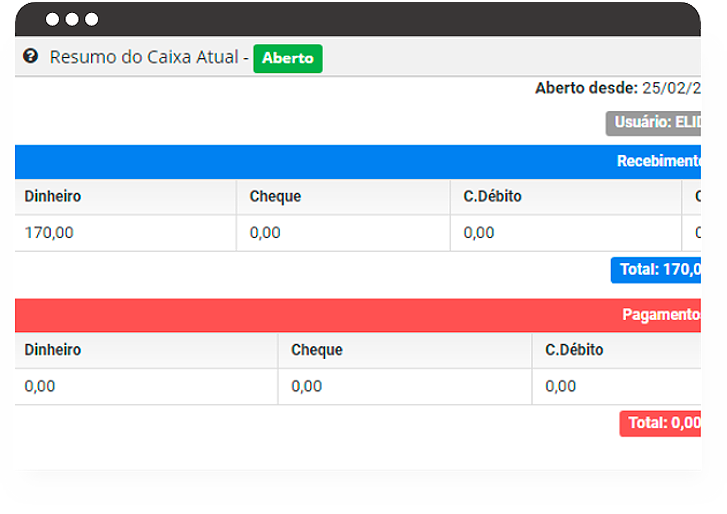The image size is (727, 514).
Task: Select the Cheque 0,00 value in Pagamentos
Action: click(x=307, y=386)
